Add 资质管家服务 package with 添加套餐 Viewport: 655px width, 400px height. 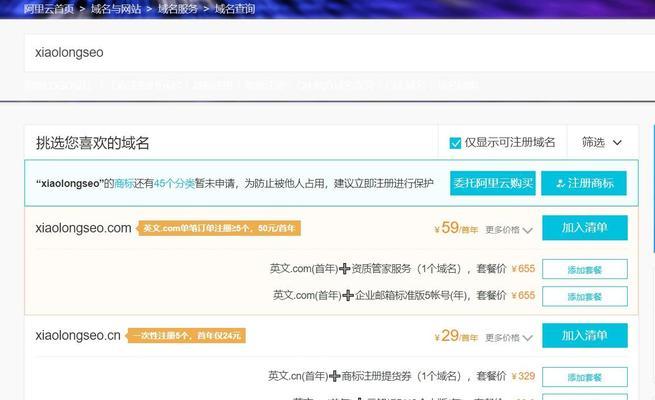585,269
